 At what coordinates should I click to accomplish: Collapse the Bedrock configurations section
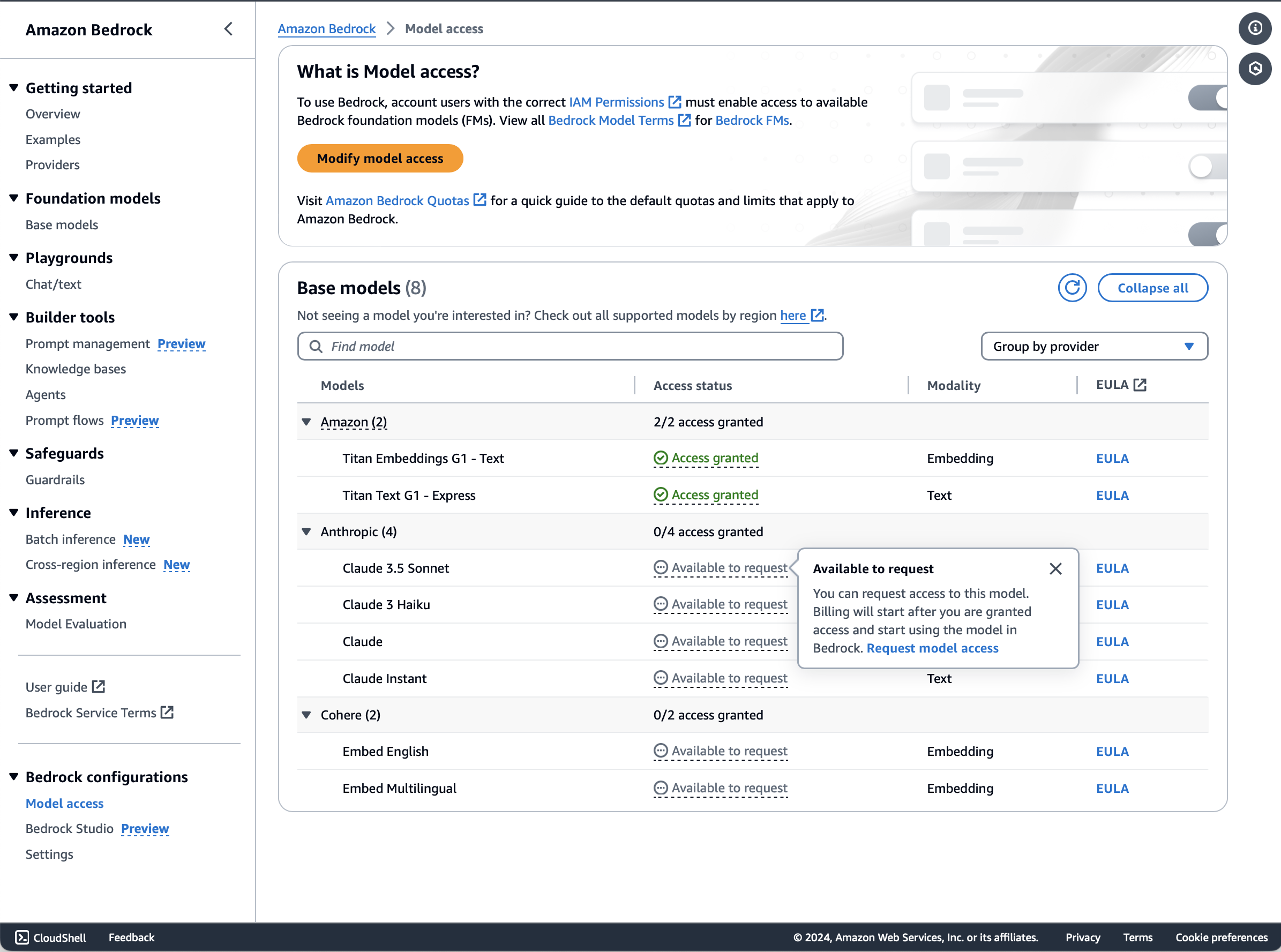pos(14,777)
